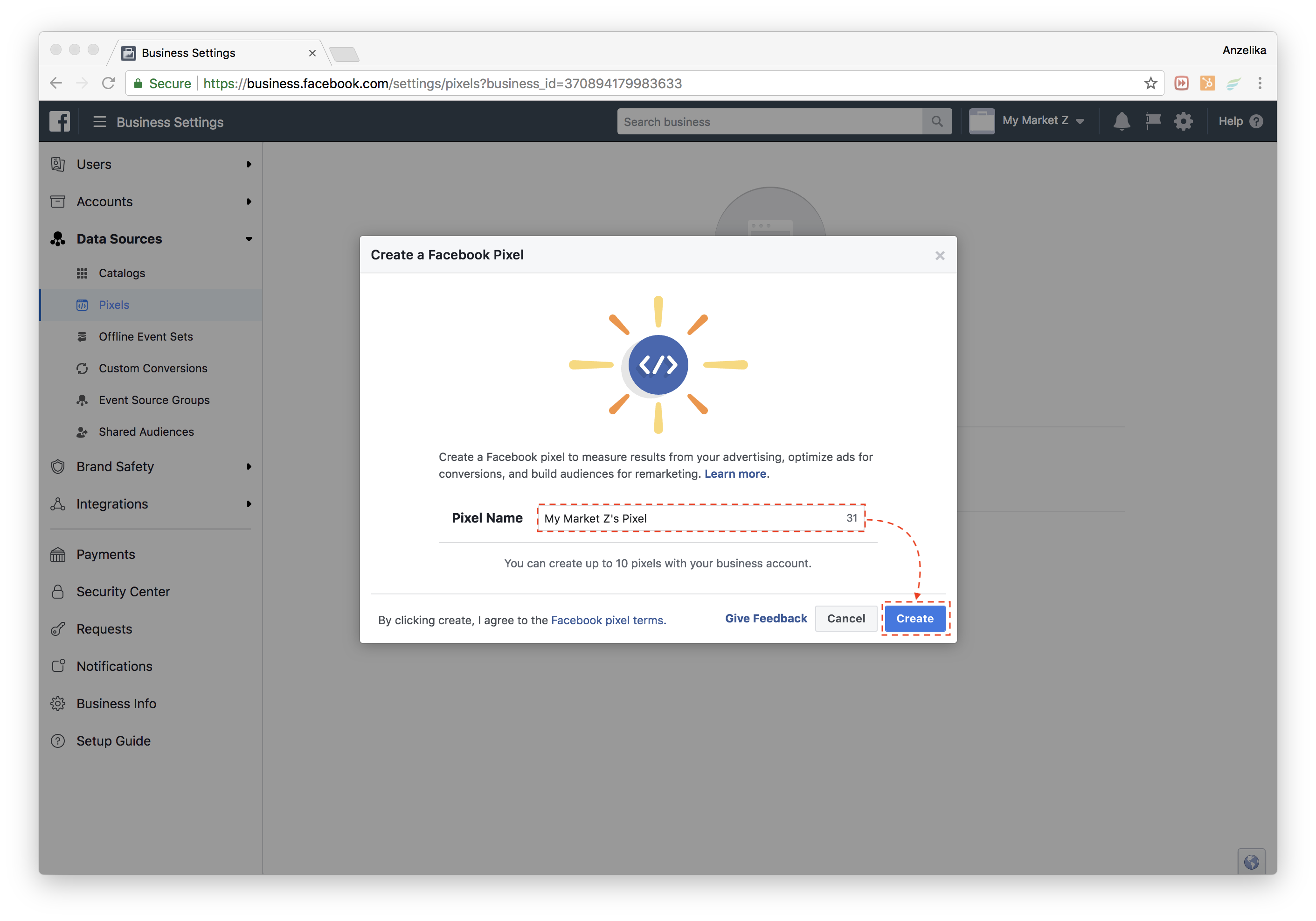Click the Help question mark icon

[x=1256, y=121]
